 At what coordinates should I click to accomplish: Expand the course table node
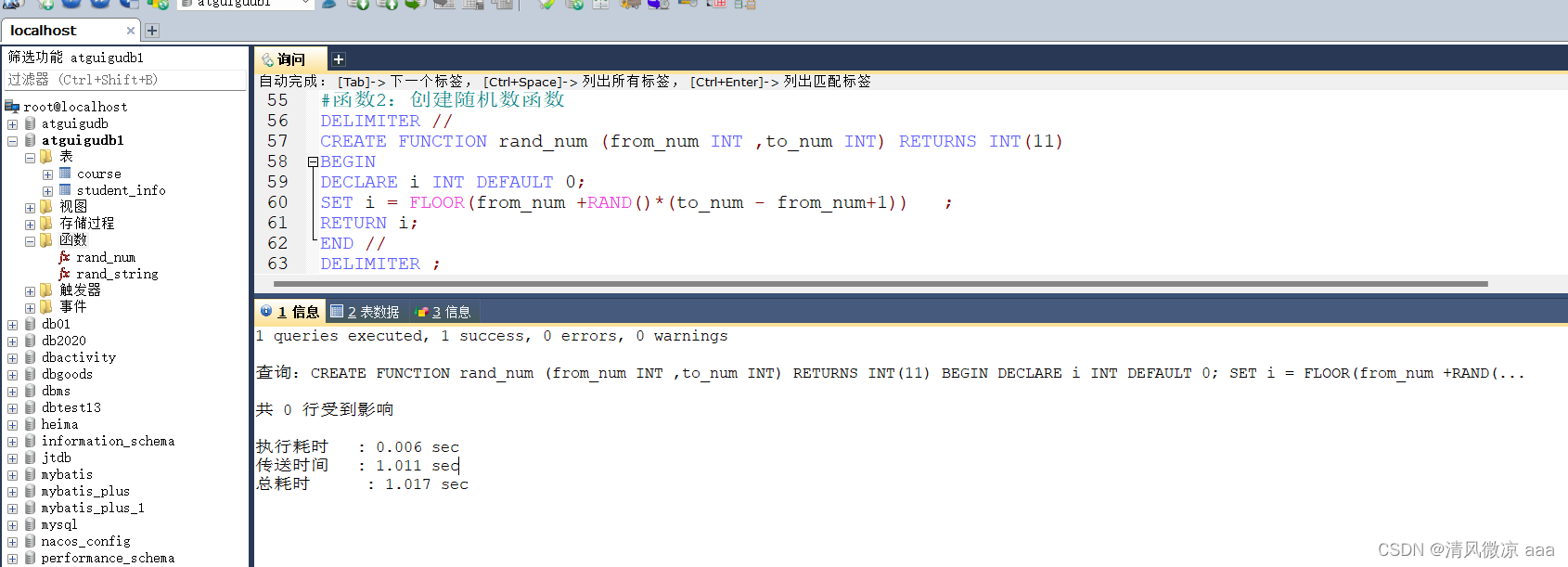point(47,174)
